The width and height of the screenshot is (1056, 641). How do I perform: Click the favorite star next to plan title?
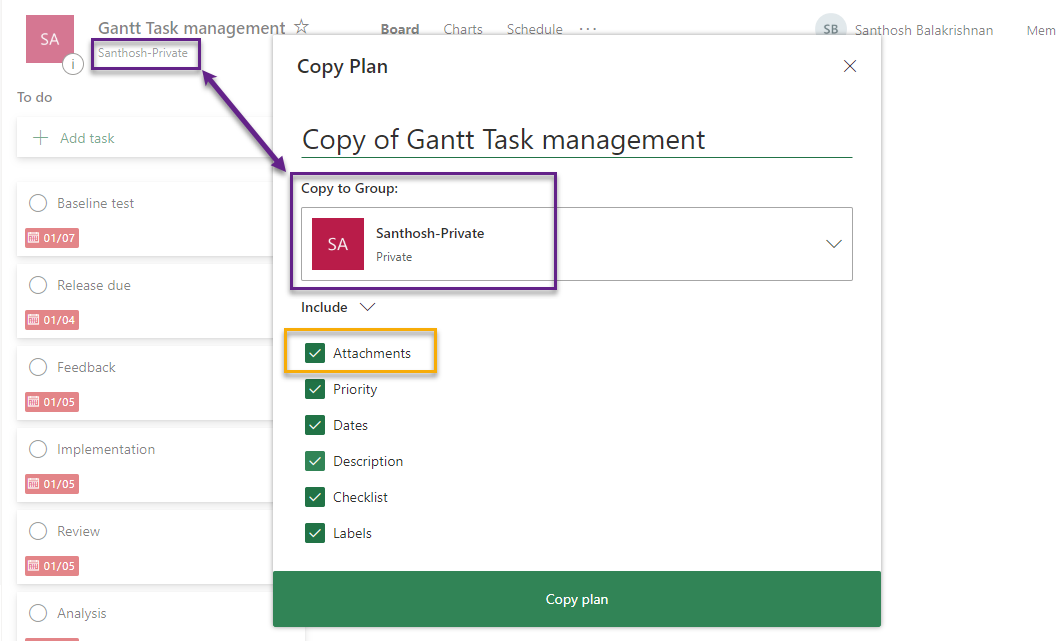pyautogui.click(x=302, y=28)
